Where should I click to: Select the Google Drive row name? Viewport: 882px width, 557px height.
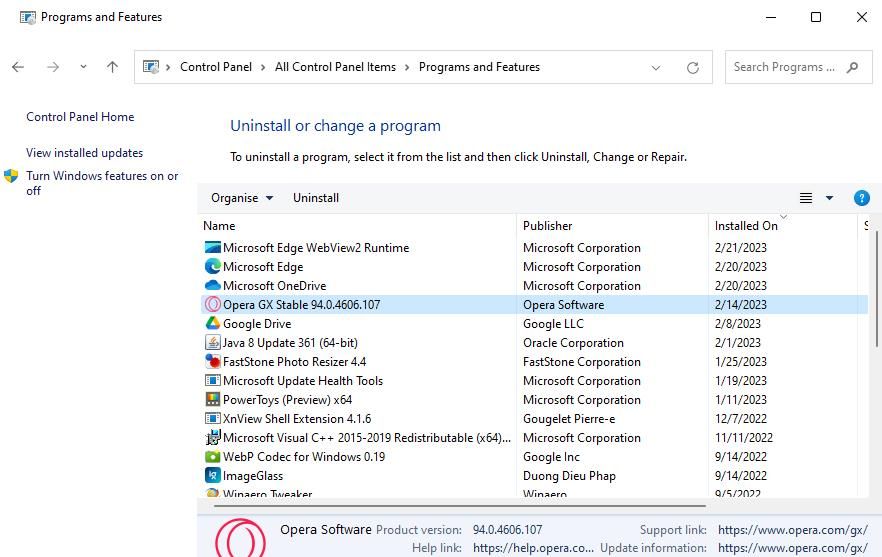pyautogui.click(x=257, y=324)
